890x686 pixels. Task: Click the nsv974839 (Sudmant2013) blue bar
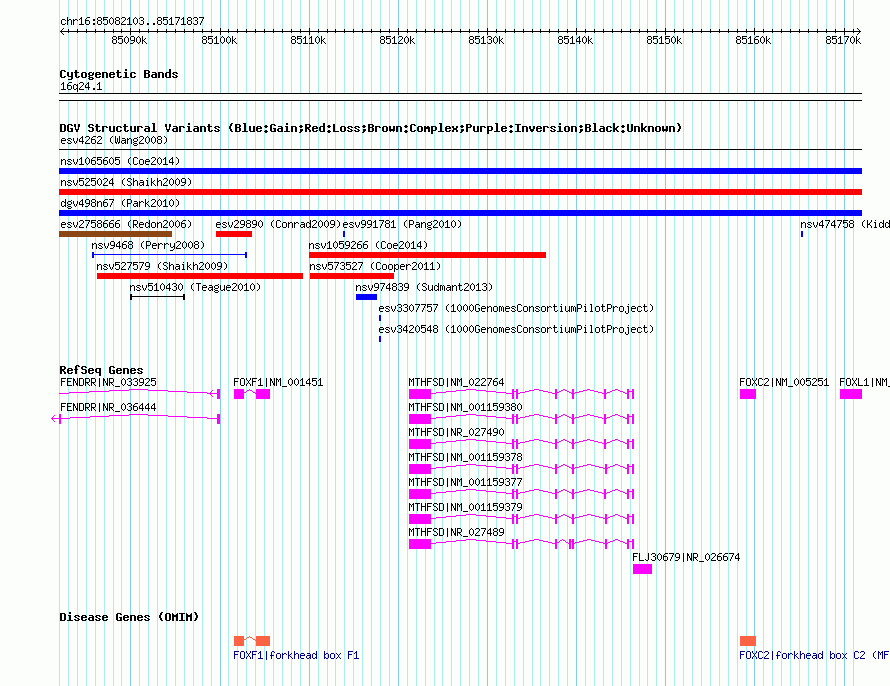[x=366, y=297]
